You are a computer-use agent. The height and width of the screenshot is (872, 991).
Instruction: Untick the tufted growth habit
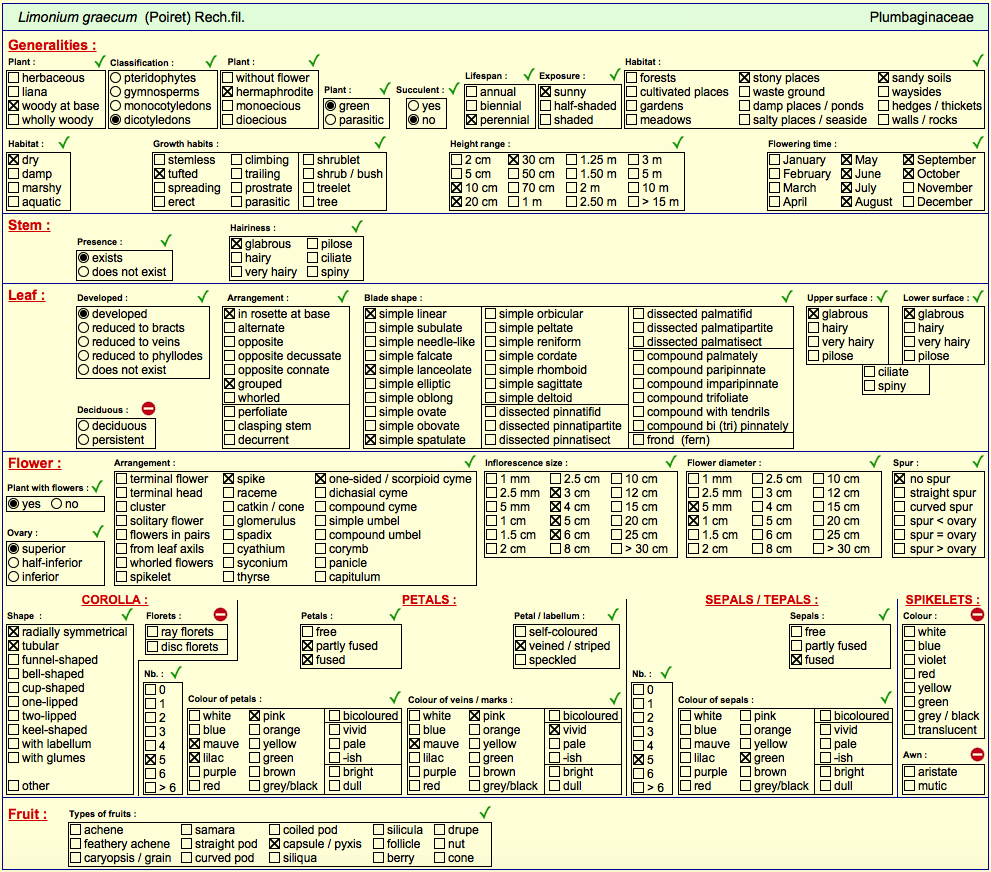coord(160,174)
